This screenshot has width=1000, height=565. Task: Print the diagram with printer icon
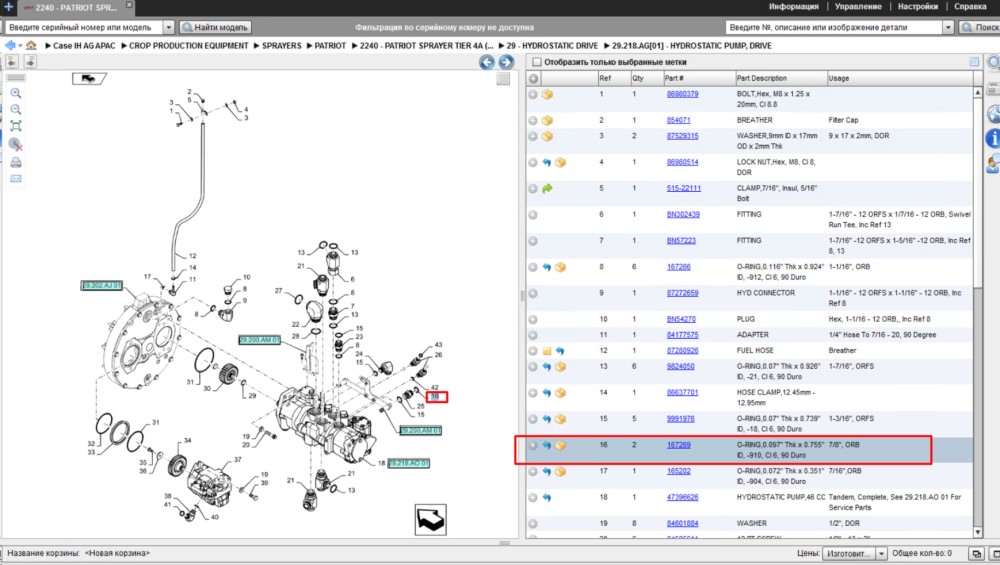16,163
